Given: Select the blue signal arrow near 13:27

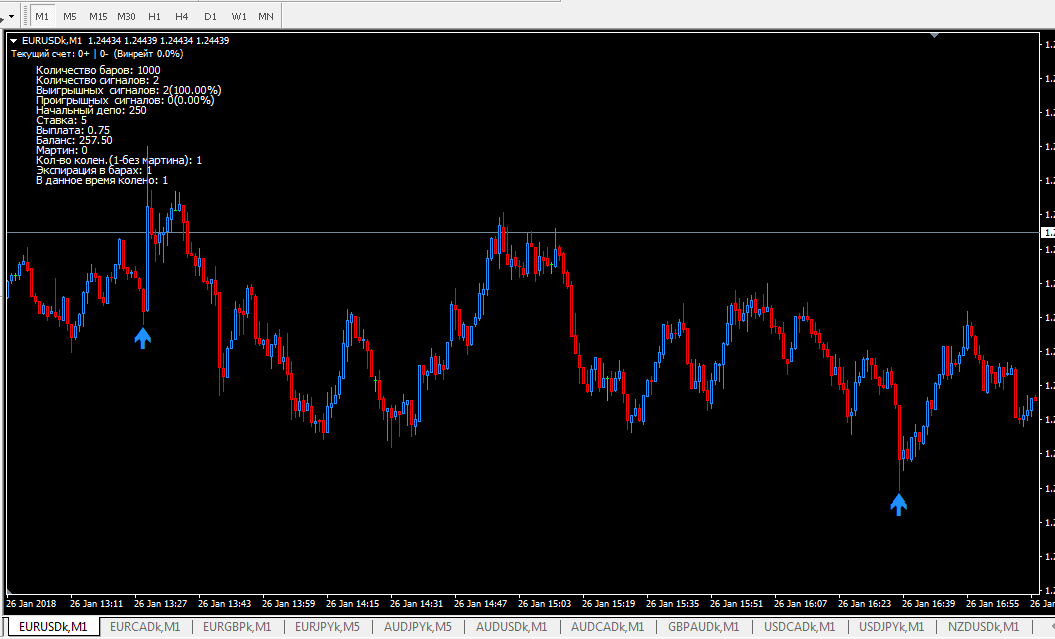Looking at the screenshot, I should point(143,338).
